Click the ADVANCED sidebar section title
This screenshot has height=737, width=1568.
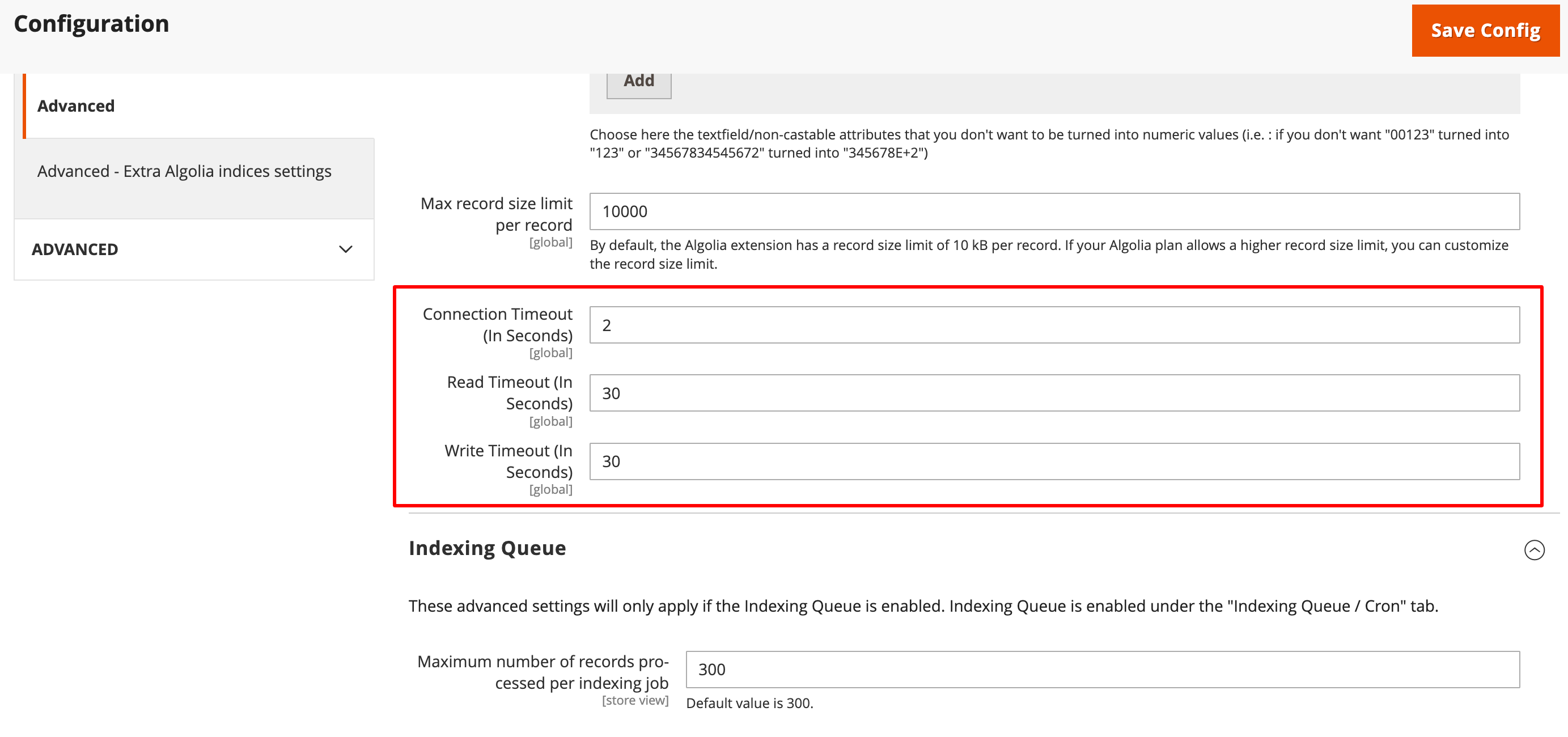75,249
